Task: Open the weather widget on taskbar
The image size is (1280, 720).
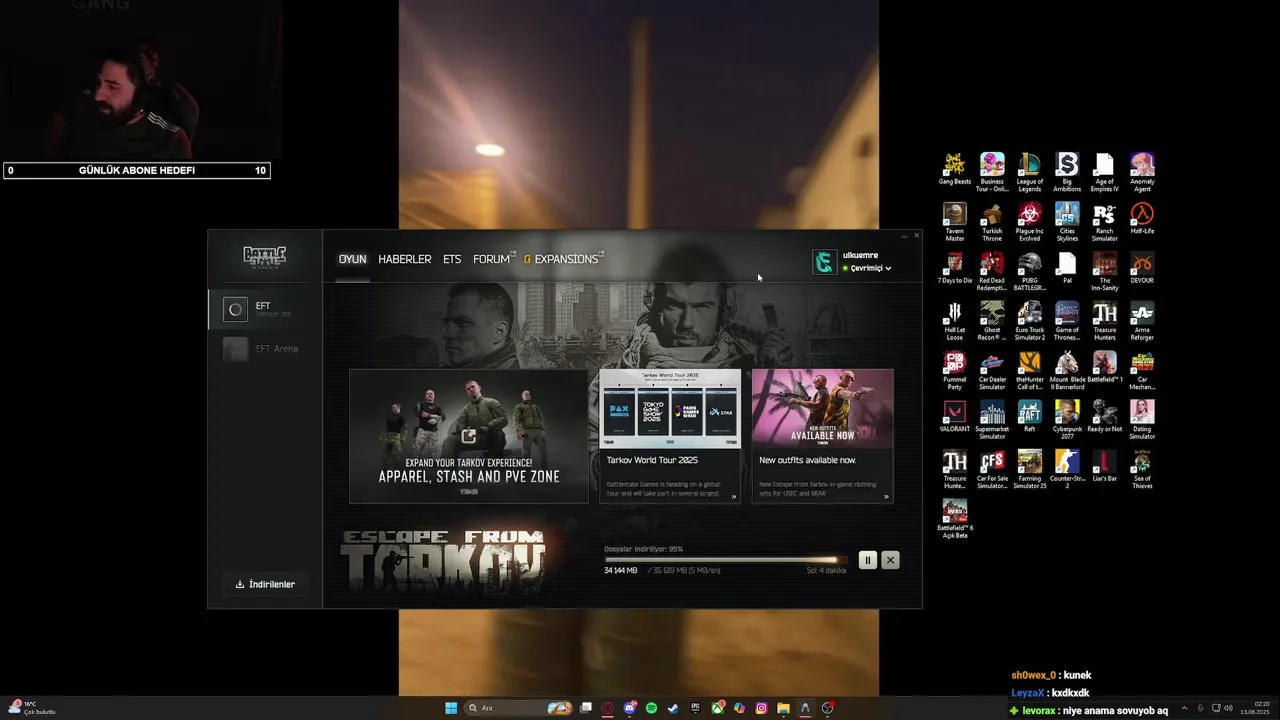Action: pyautogui.click(x=32, y=708)
